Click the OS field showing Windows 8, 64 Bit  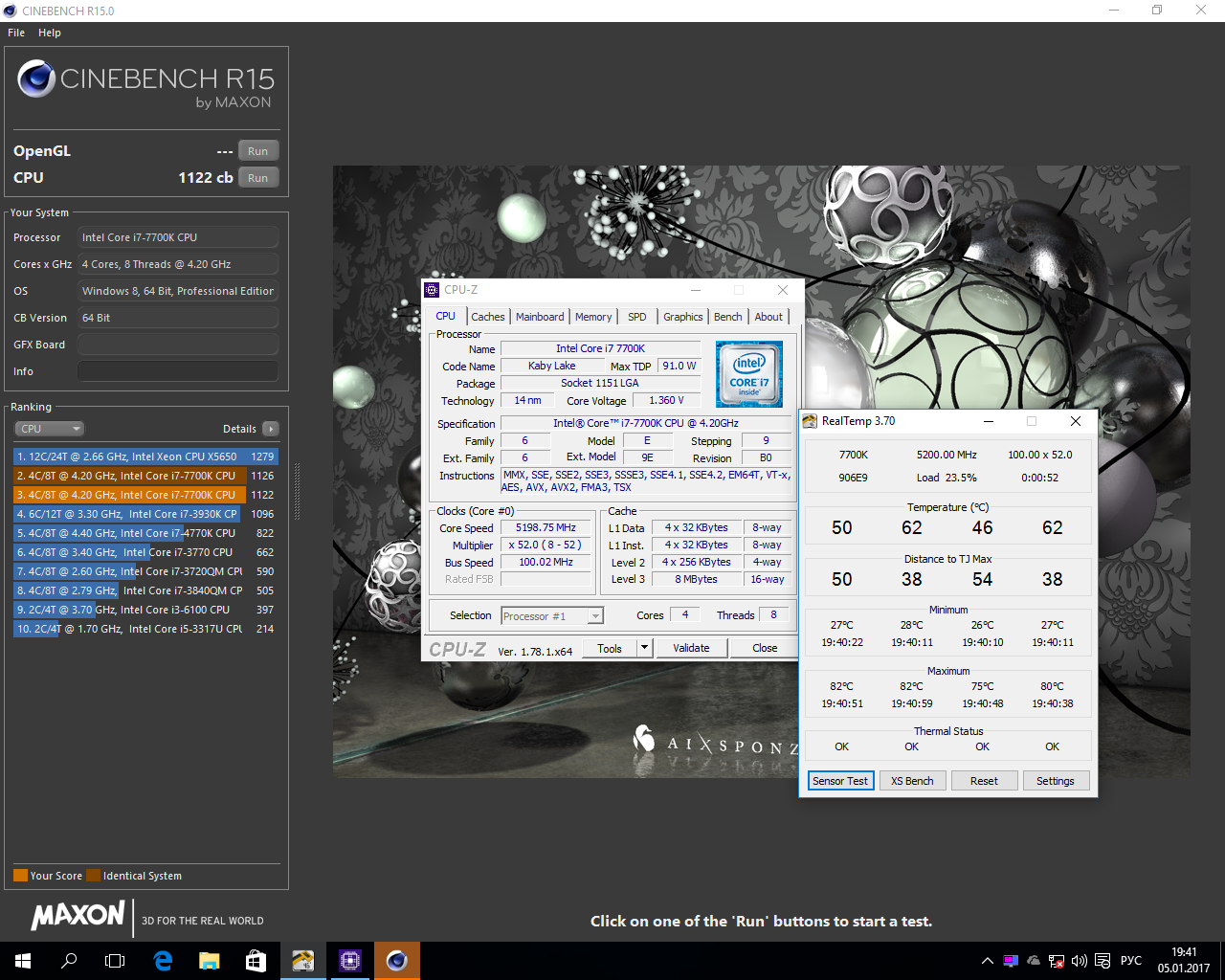click(178, 291)
